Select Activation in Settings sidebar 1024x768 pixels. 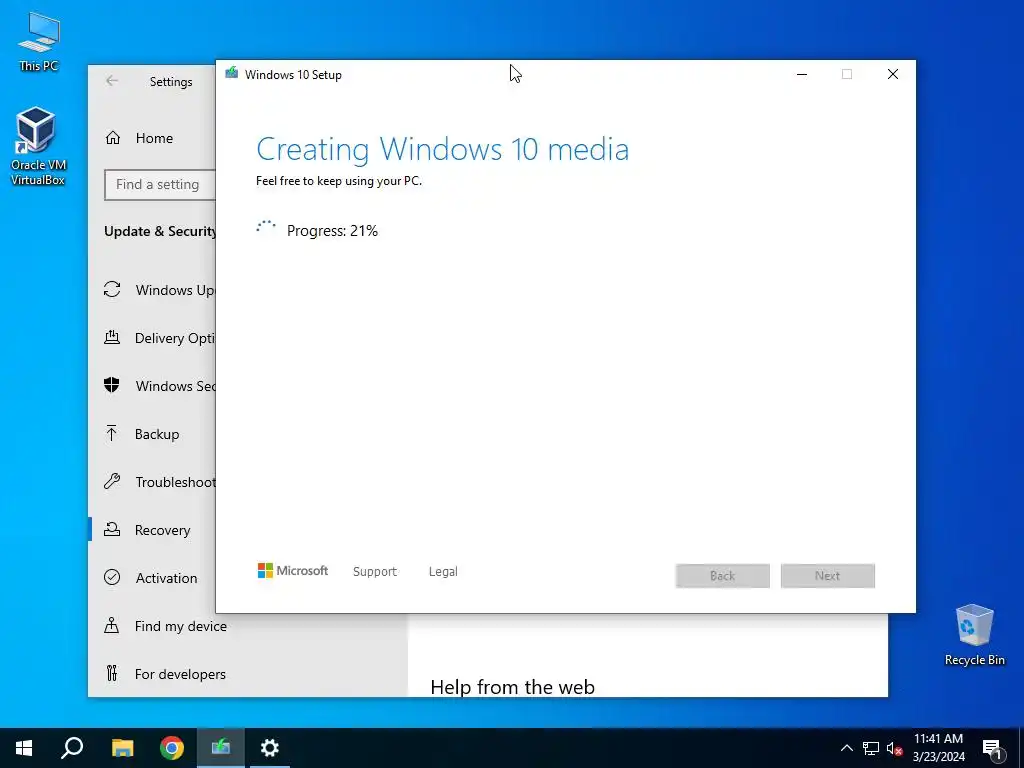167,578
